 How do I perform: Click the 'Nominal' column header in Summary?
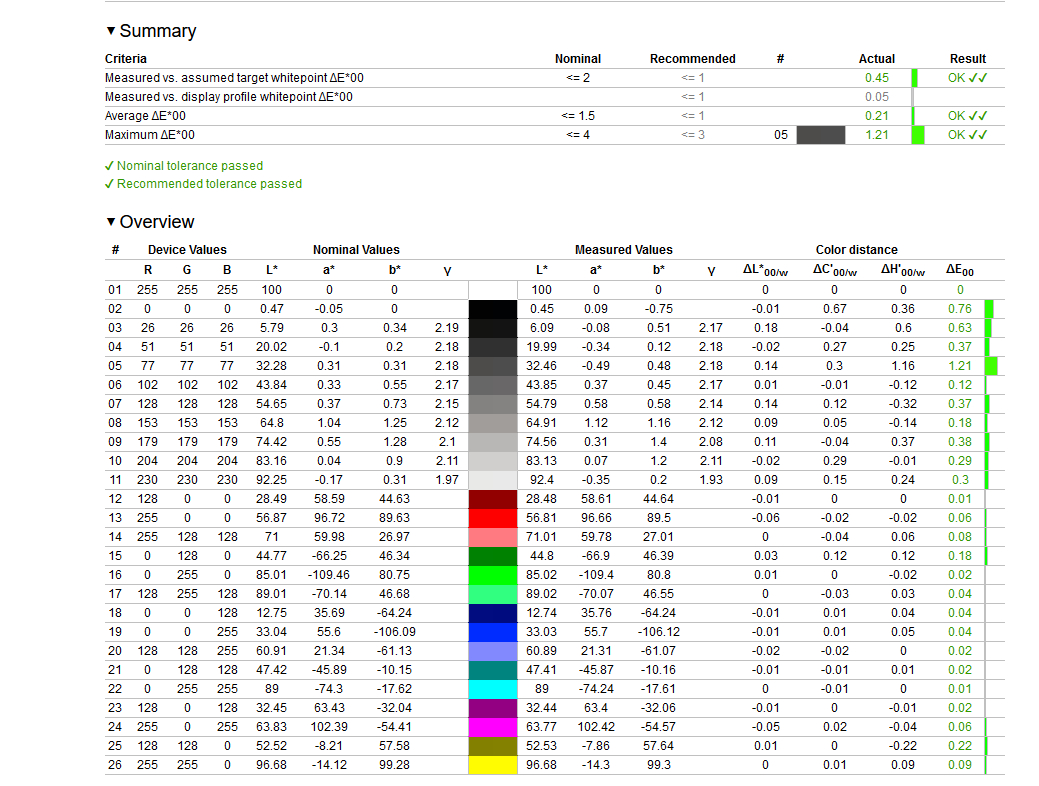[x=578, y=59]
